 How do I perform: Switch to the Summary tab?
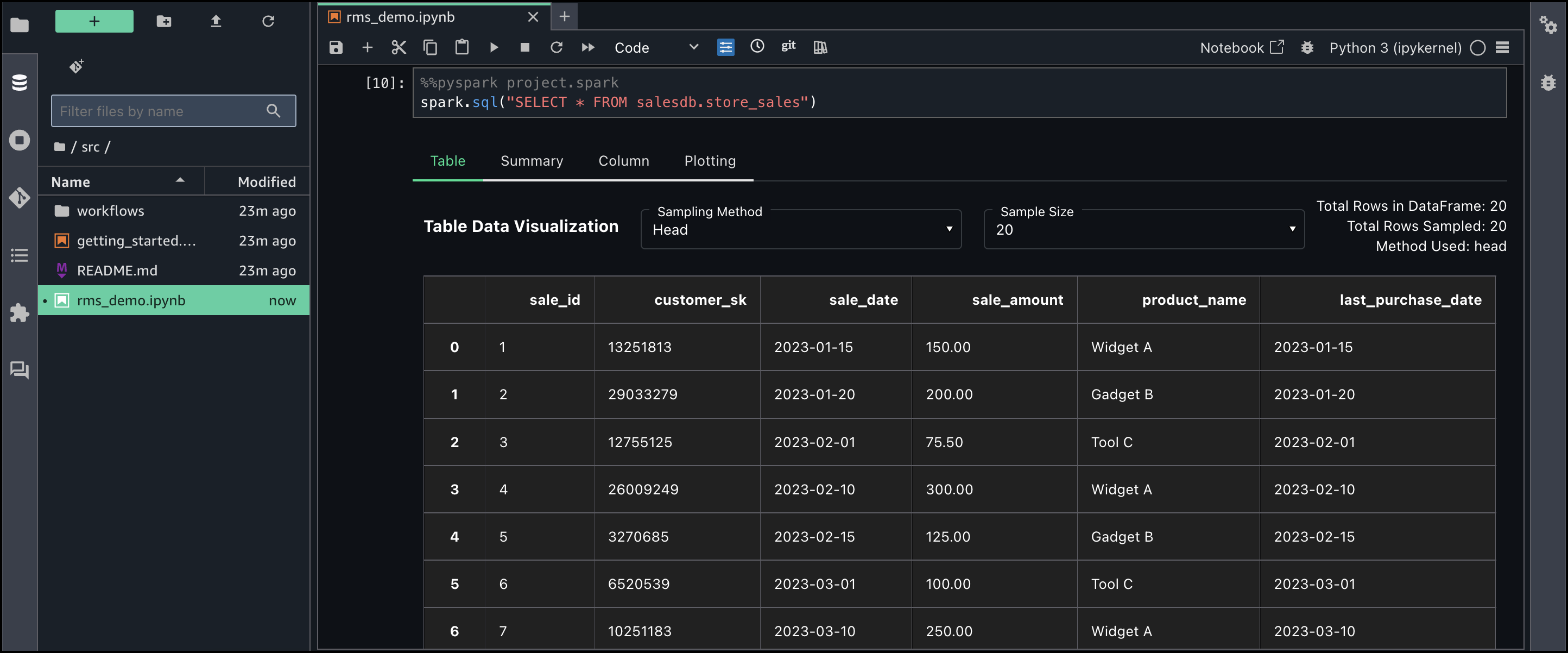(532, 161)
